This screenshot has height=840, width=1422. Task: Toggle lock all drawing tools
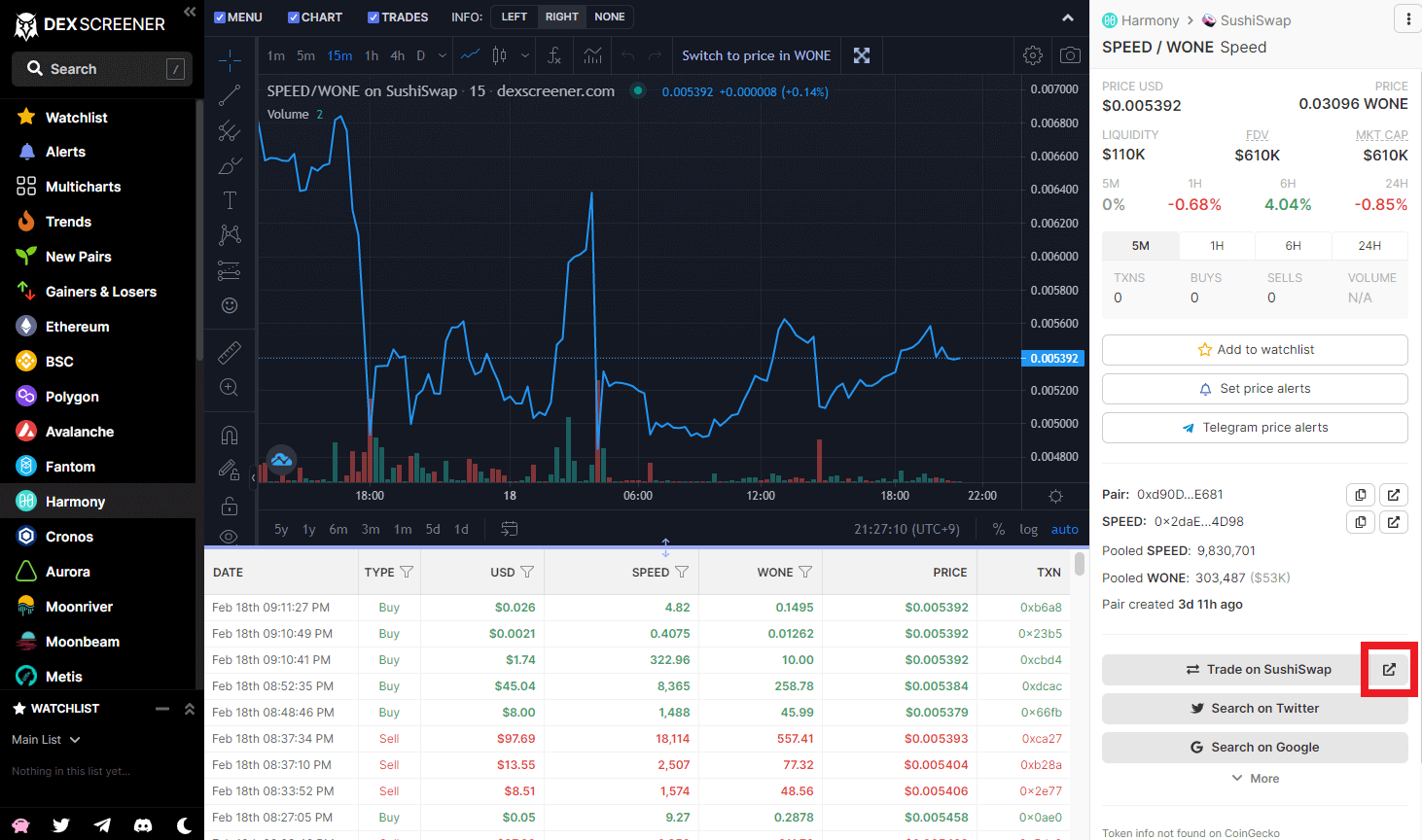pos(230,506)
